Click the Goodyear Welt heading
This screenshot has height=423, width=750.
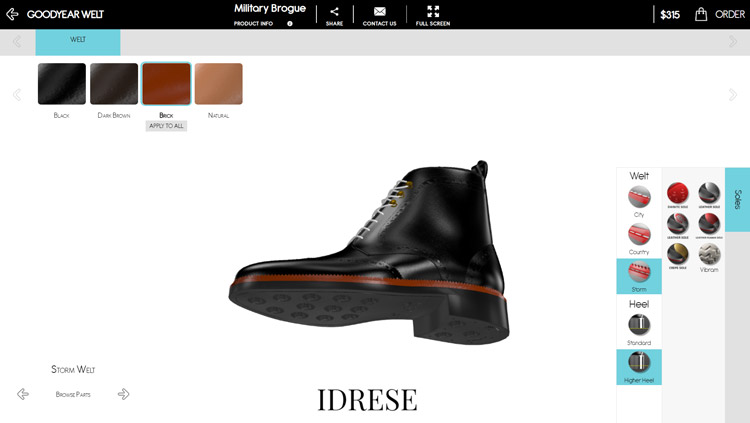point(65,14)
